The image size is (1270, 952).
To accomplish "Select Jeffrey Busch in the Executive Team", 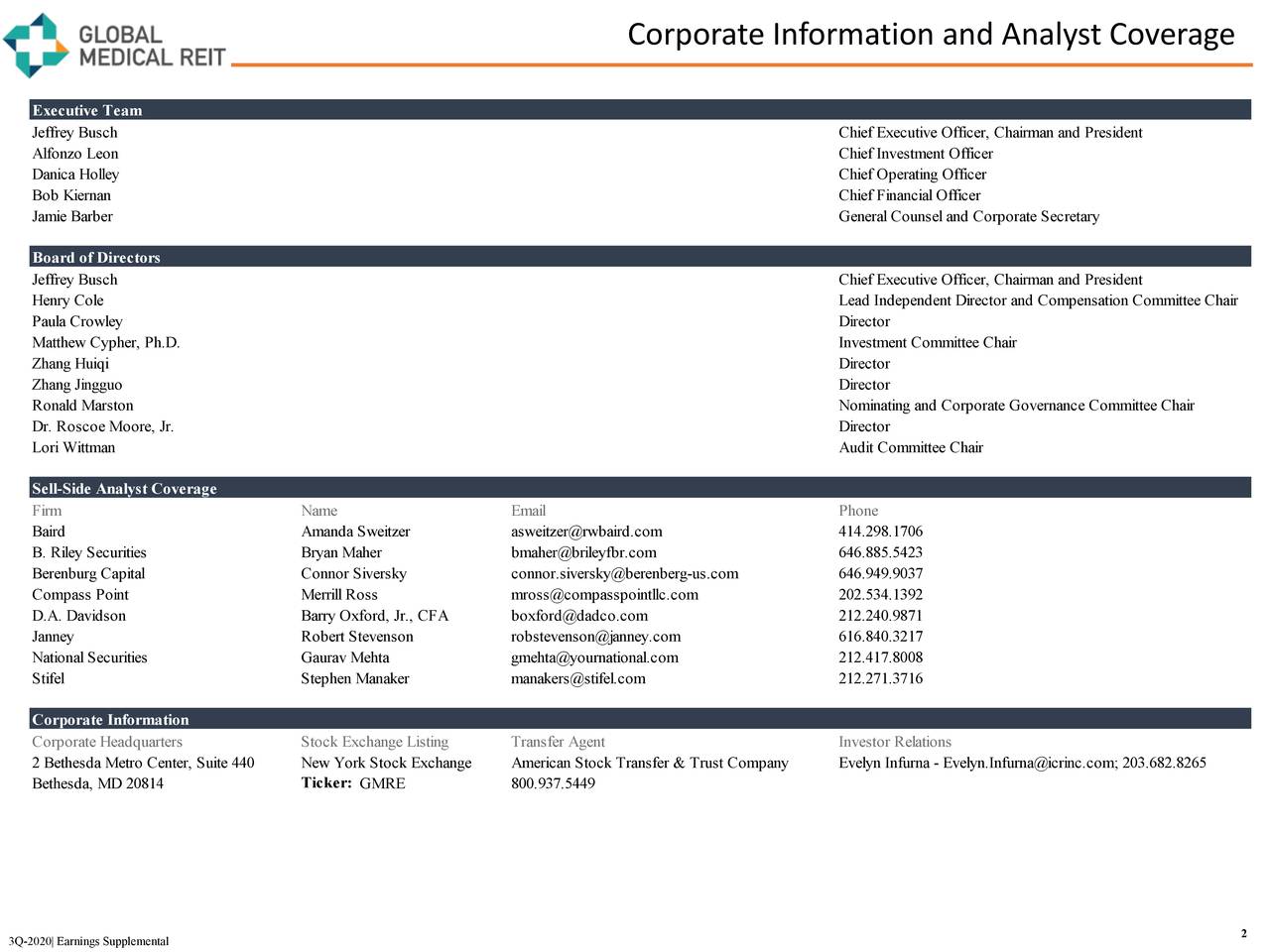I will [74, 132].
